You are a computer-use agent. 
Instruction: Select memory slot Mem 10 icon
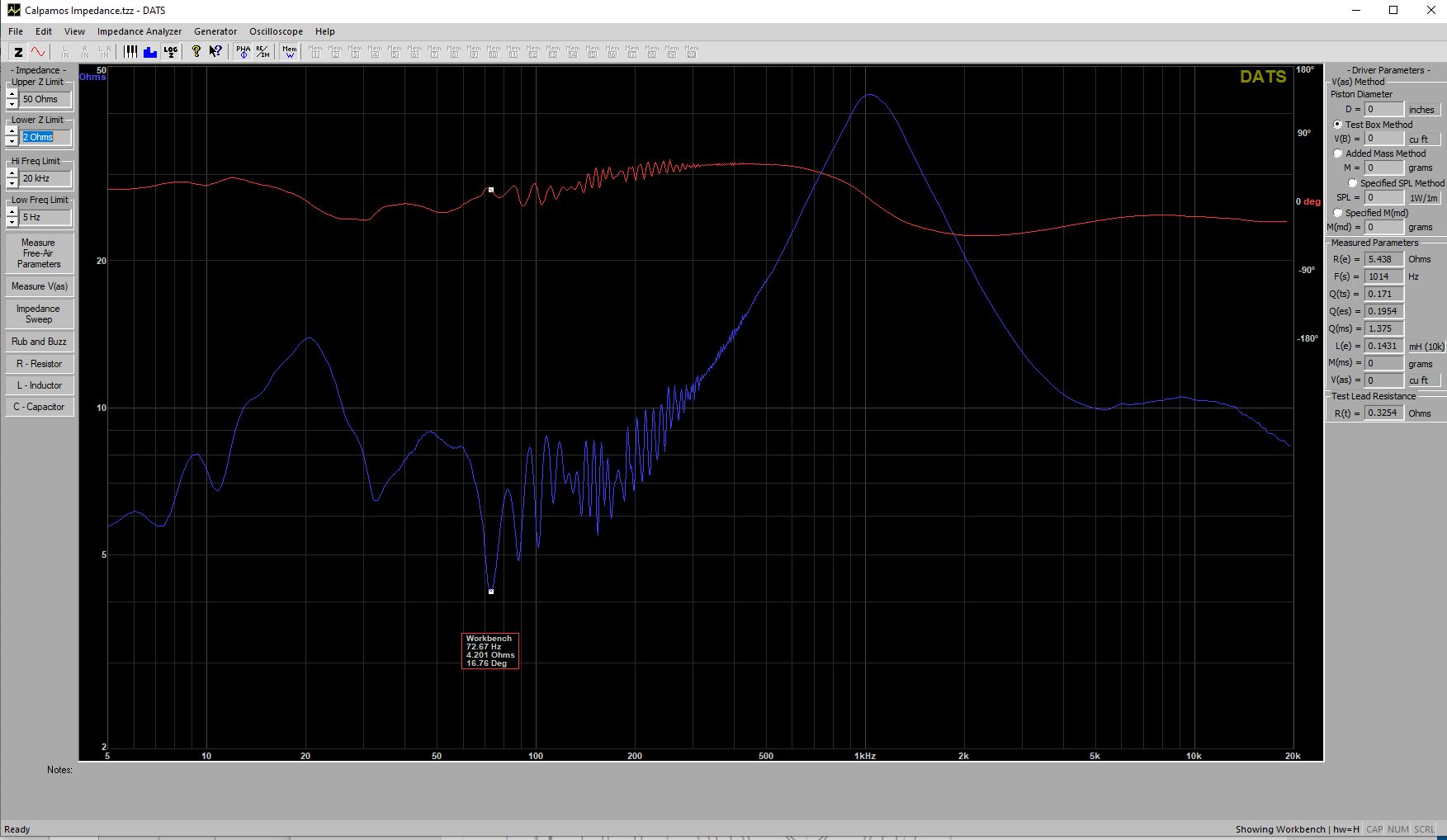[x=494, y=51]
